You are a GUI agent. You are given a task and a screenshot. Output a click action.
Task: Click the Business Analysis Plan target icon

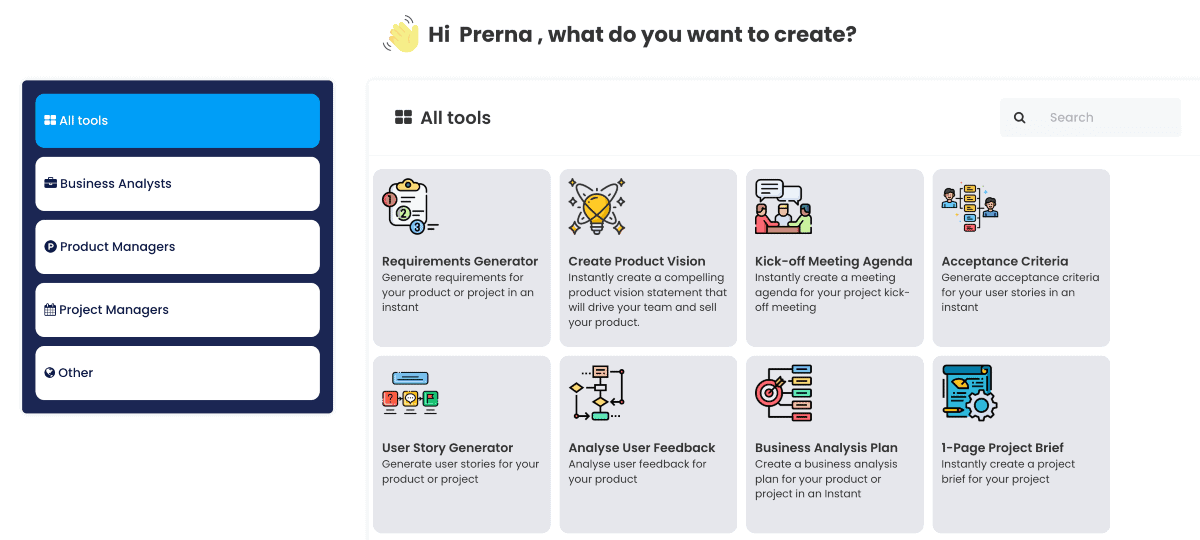tap(783, 393)
